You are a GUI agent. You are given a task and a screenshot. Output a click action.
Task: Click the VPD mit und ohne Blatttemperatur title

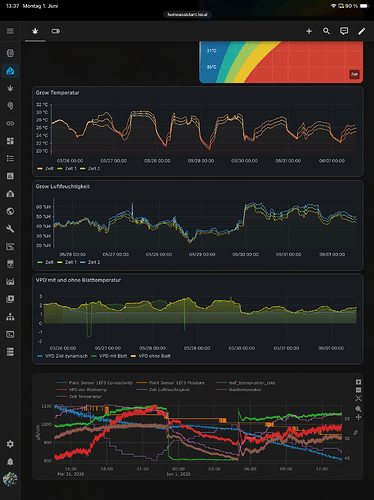point(78,280)
